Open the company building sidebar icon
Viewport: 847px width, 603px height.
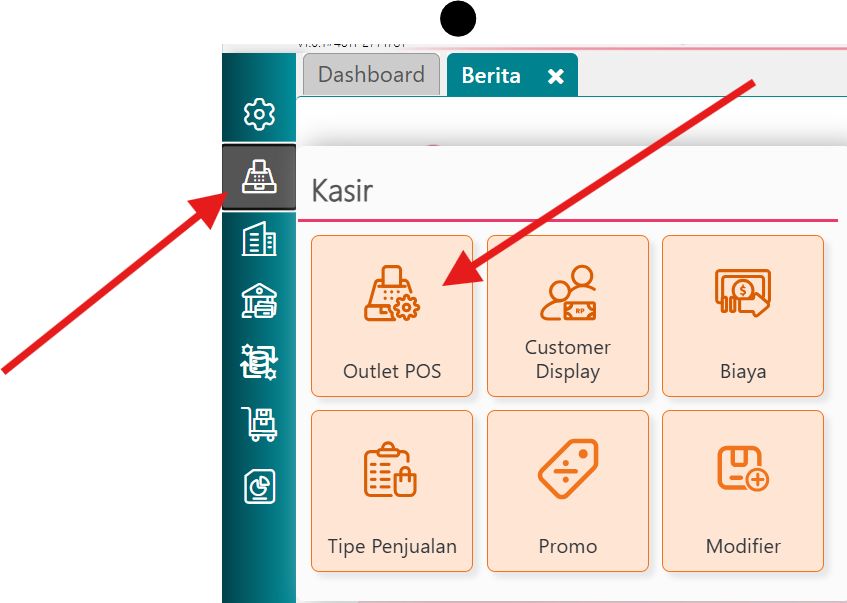tap(259, 239)
